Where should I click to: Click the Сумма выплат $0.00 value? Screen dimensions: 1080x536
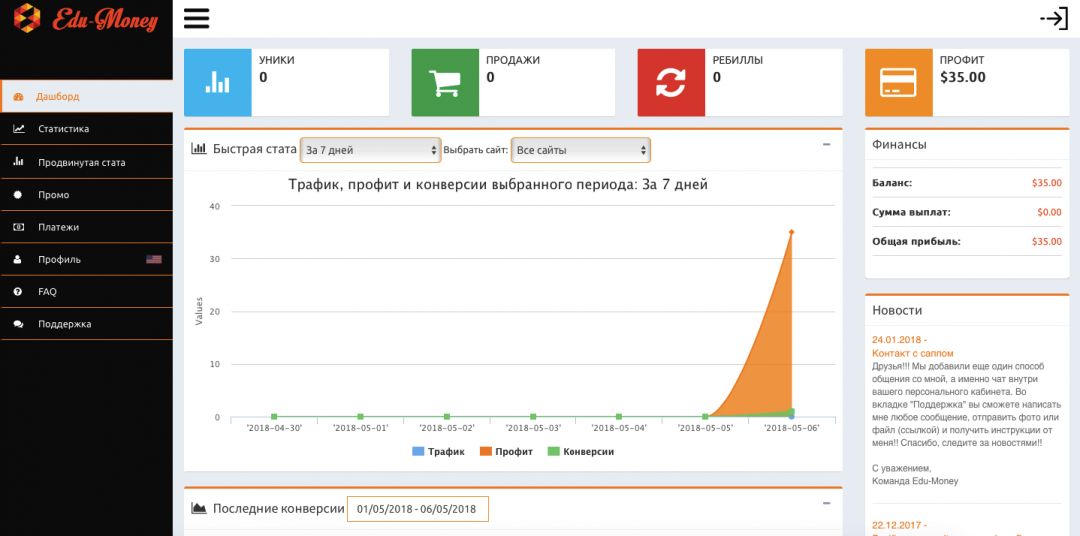(x=1049, y=212)
